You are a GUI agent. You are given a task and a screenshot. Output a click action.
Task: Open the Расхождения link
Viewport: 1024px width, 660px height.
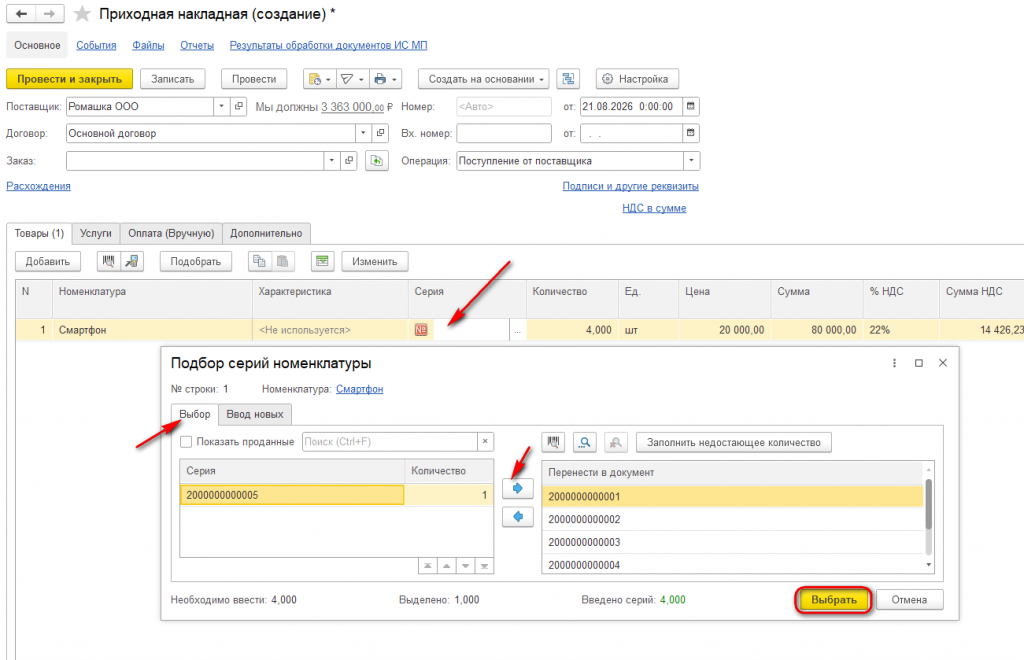(39, 186)
